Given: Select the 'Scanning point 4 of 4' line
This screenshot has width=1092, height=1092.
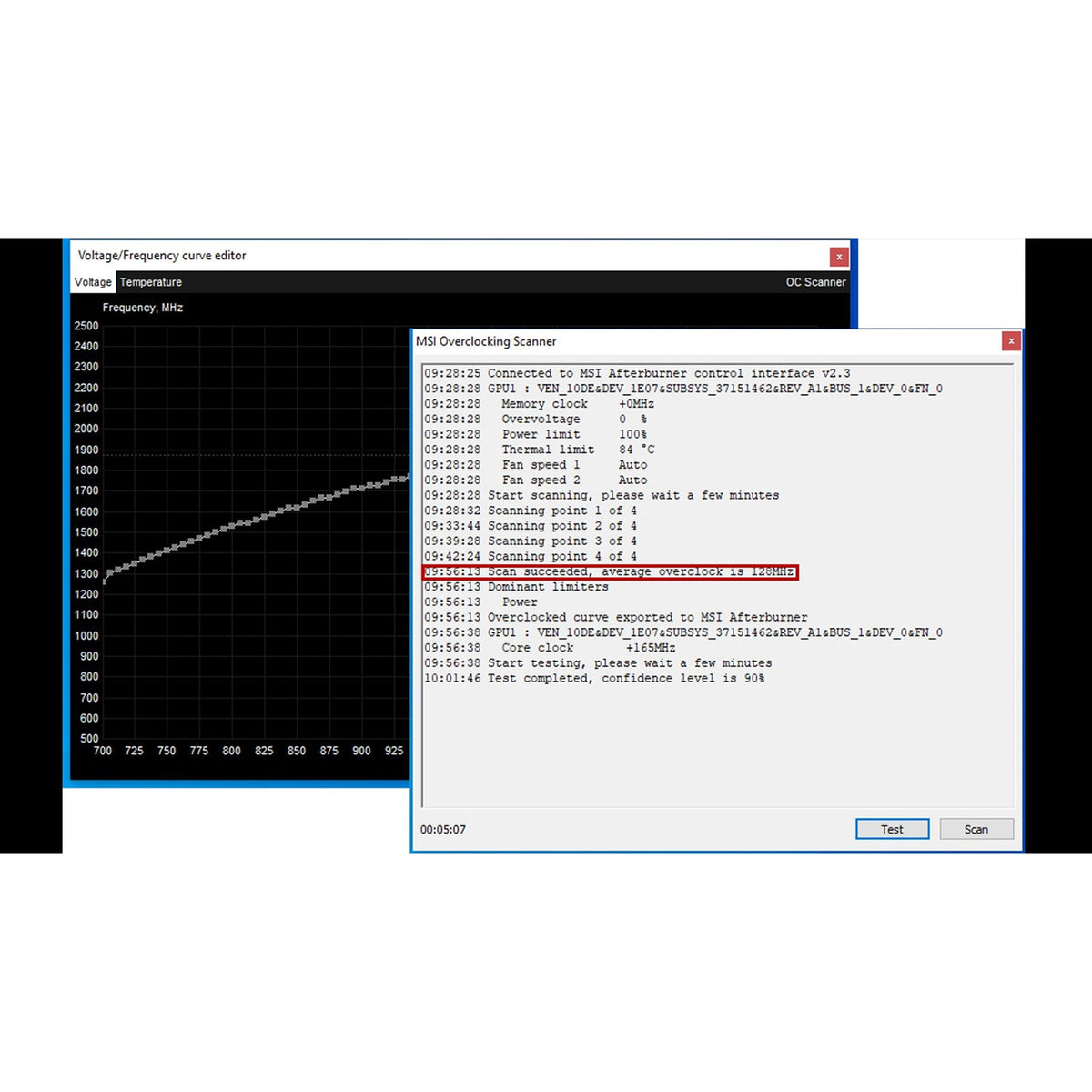Looking at the screenshot, I should pyautogui.click(x=531, y=557).
